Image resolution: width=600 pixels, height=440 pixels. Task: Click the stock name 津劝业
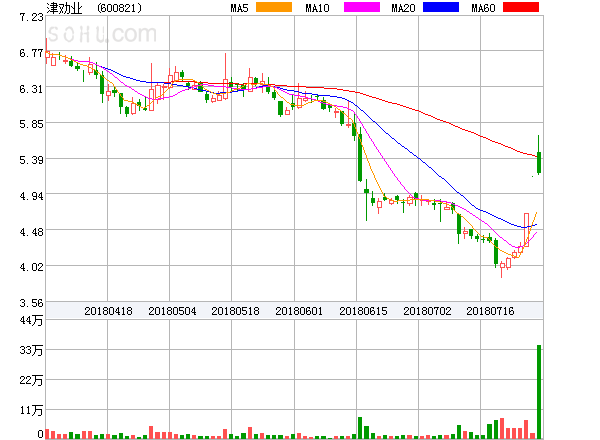[64, 8]
